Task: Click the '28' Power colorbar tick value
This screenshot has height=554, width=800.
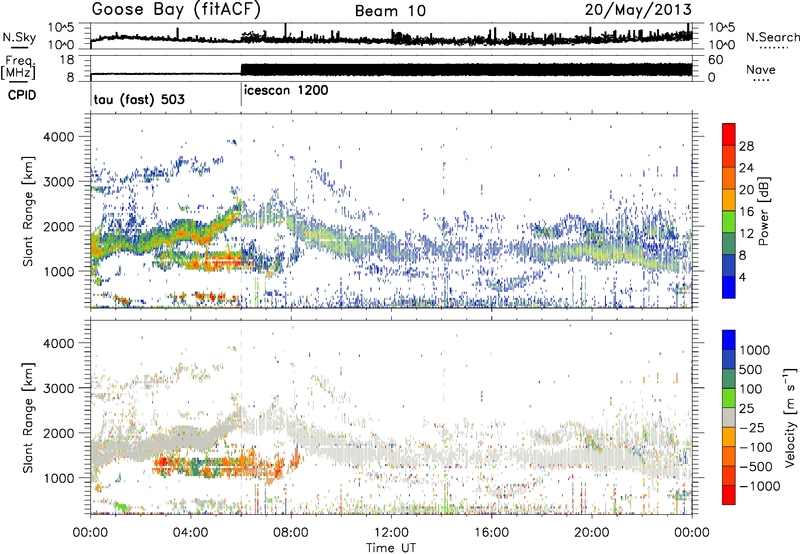Action: coord(746,146)
